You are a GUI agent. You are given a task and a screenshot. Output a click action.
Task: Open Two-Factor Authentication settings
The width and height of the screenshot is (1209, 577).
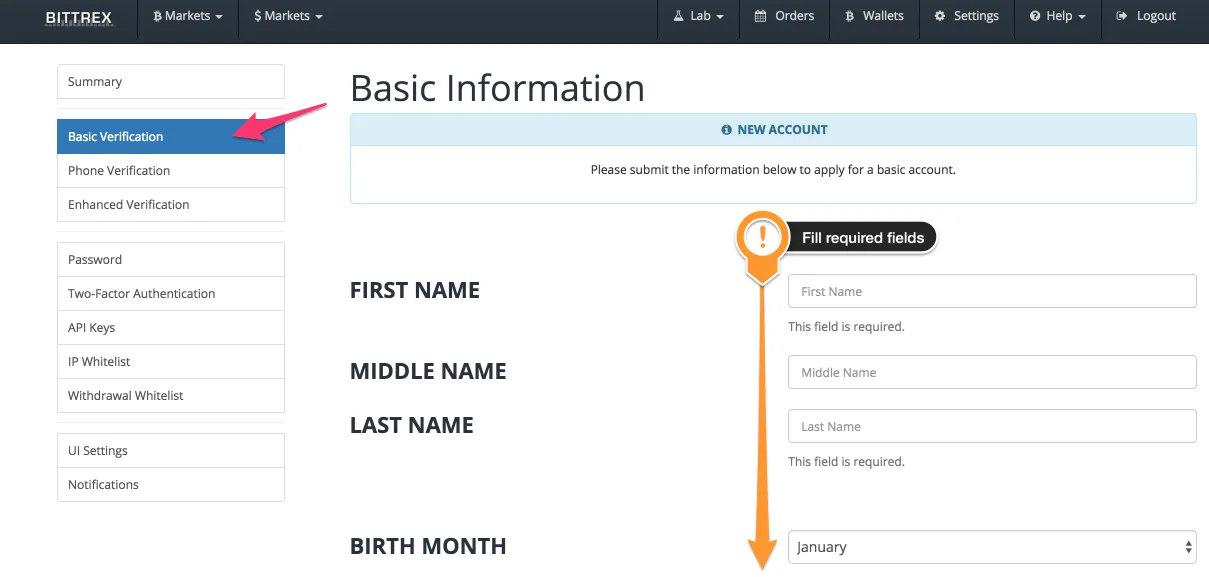coord(171,294)
